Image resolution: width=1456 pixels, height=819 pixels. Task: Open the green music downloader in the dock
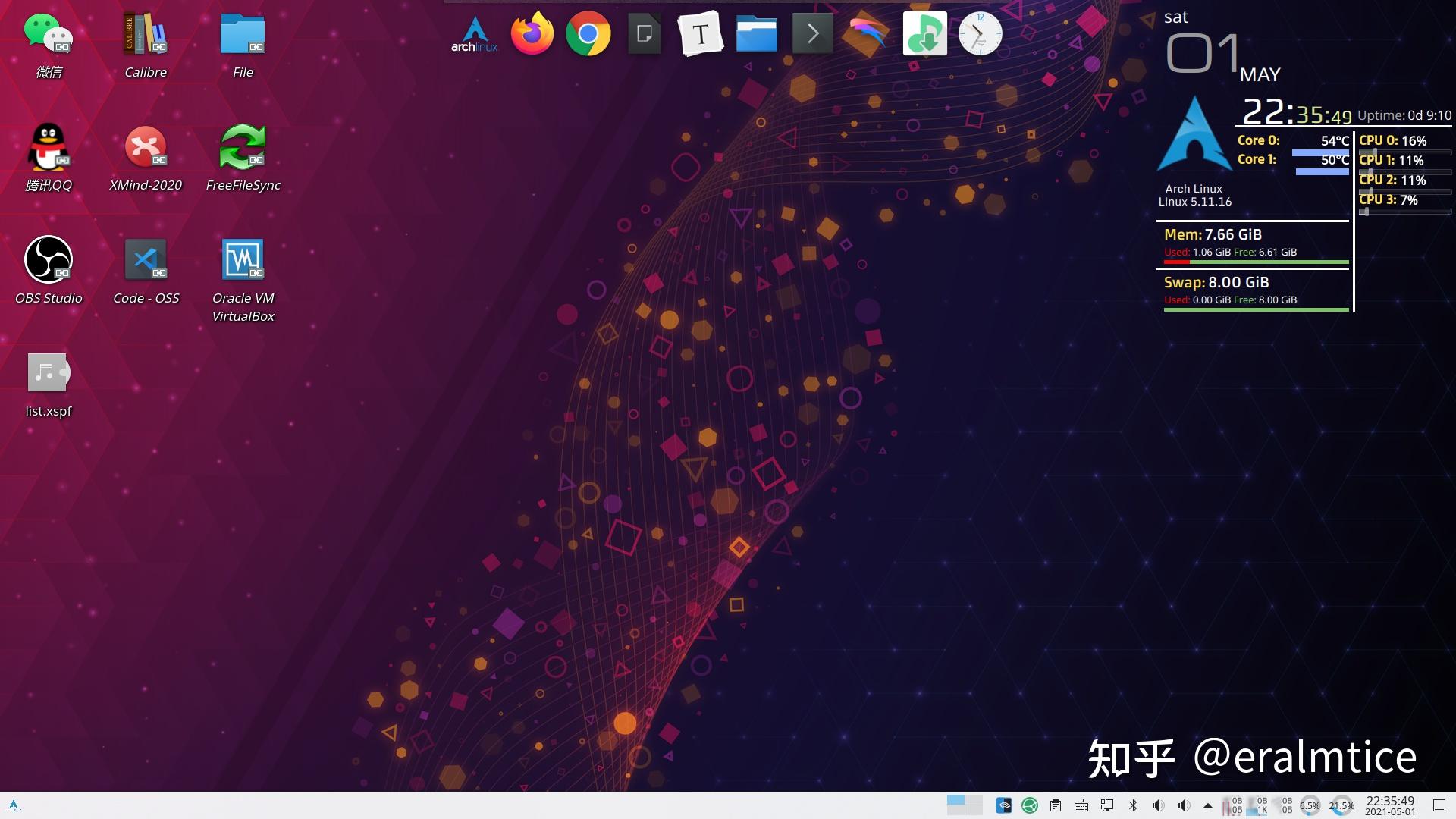[924, 34]
